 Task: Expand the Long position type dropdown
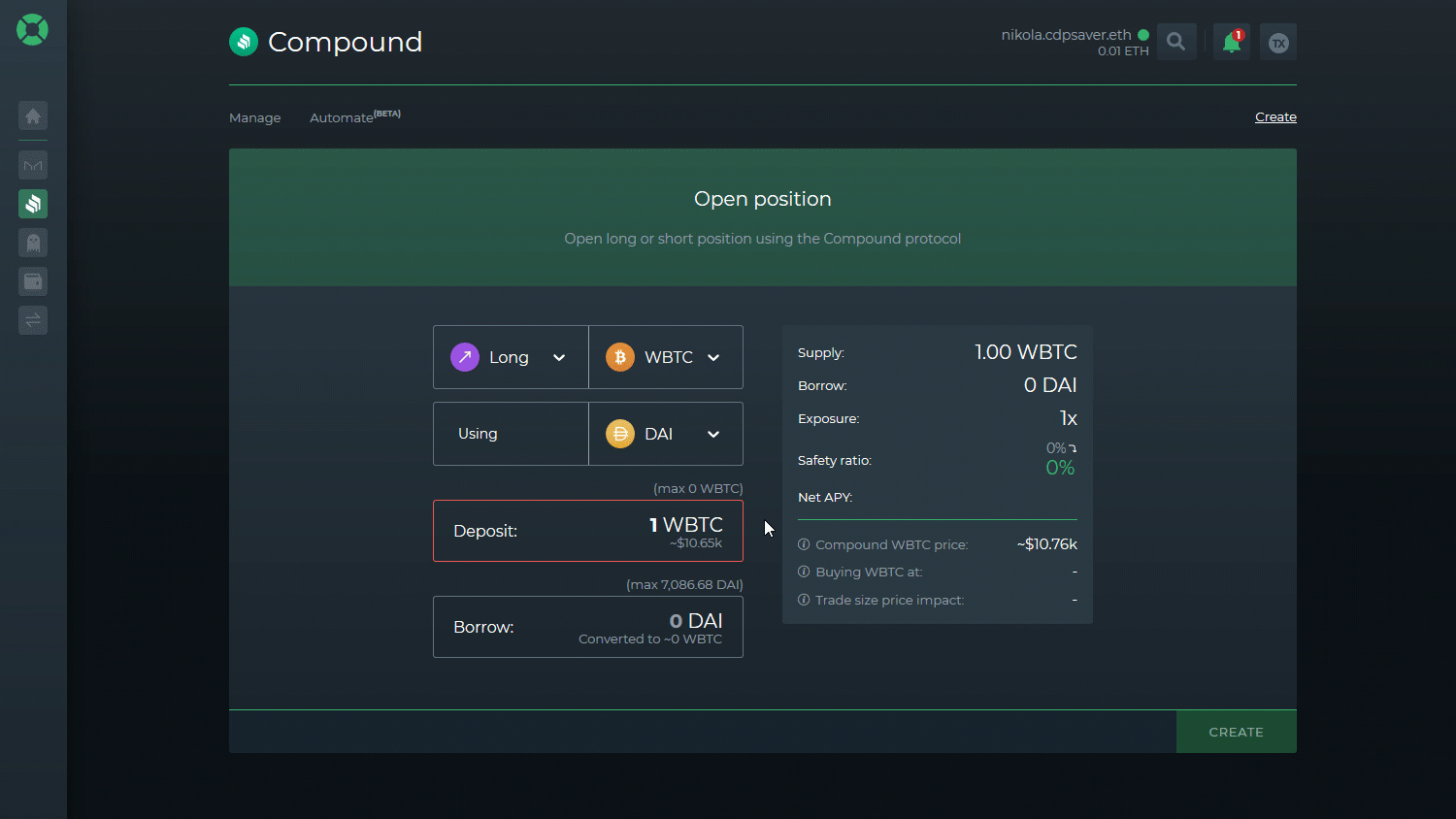click(511, 357)
